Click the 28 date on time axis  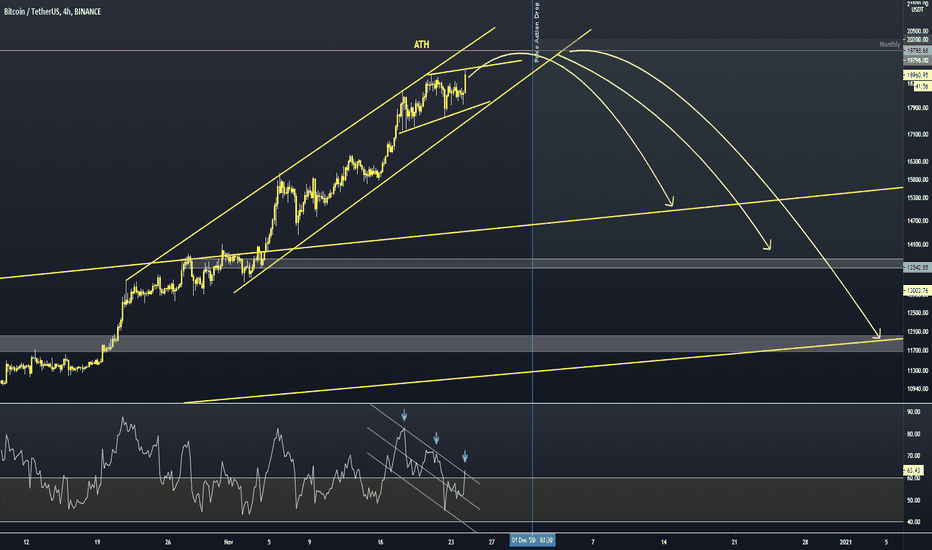[805, 542]
